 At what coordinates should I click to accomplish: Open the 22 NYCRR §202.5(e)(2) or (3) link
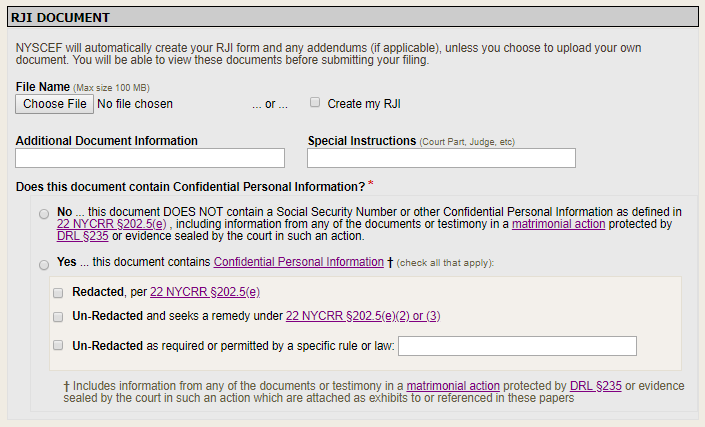[x=363, y=316]
